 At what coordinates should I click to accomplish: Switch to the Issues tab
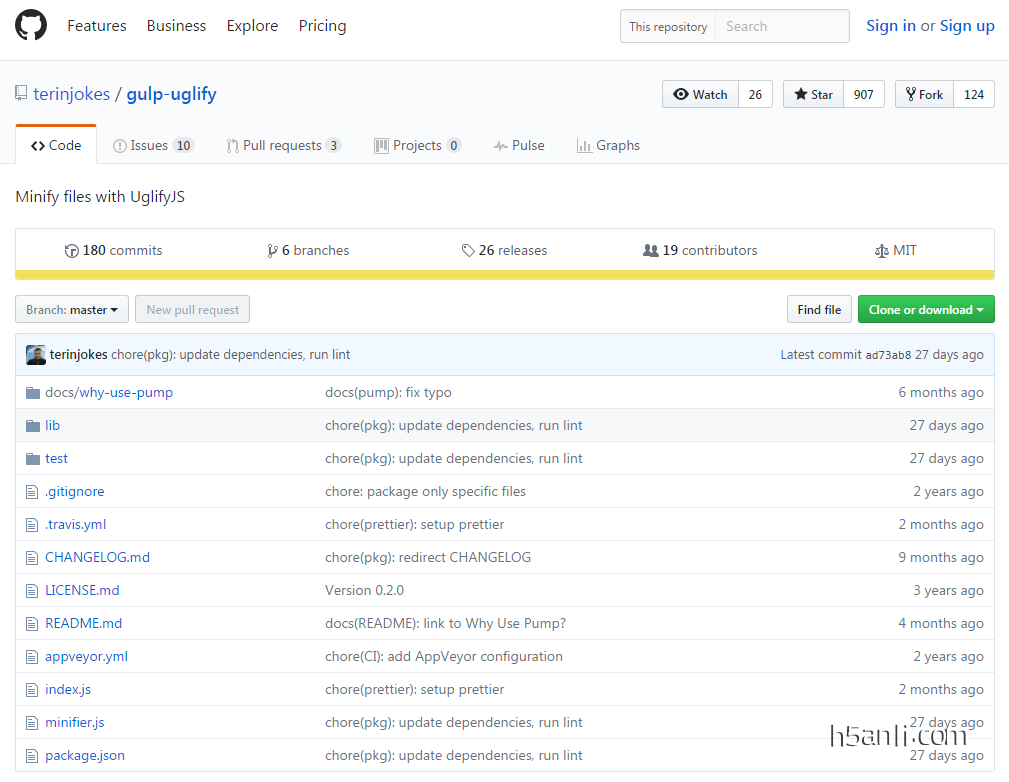coord(153,145)
